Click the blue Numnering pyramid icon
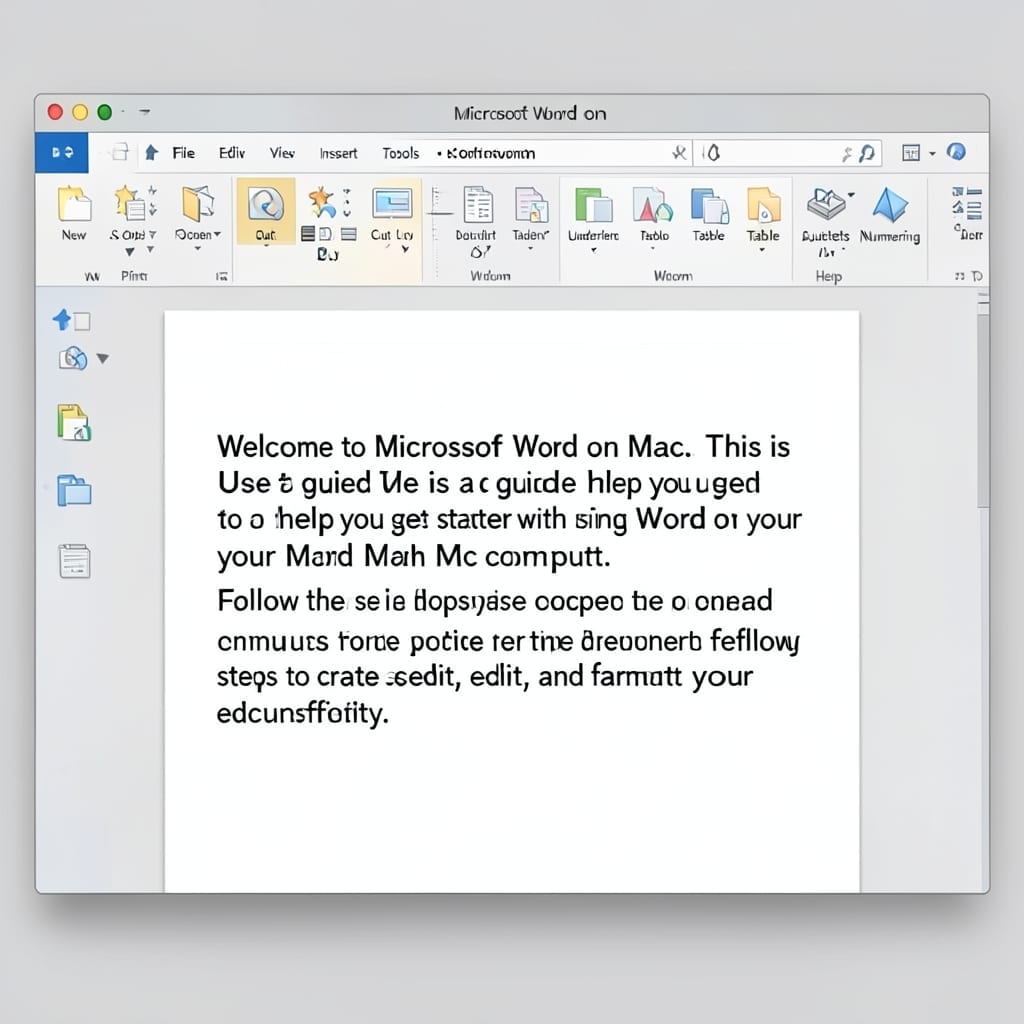1024x1024 pixels. [x=890, y=204]
